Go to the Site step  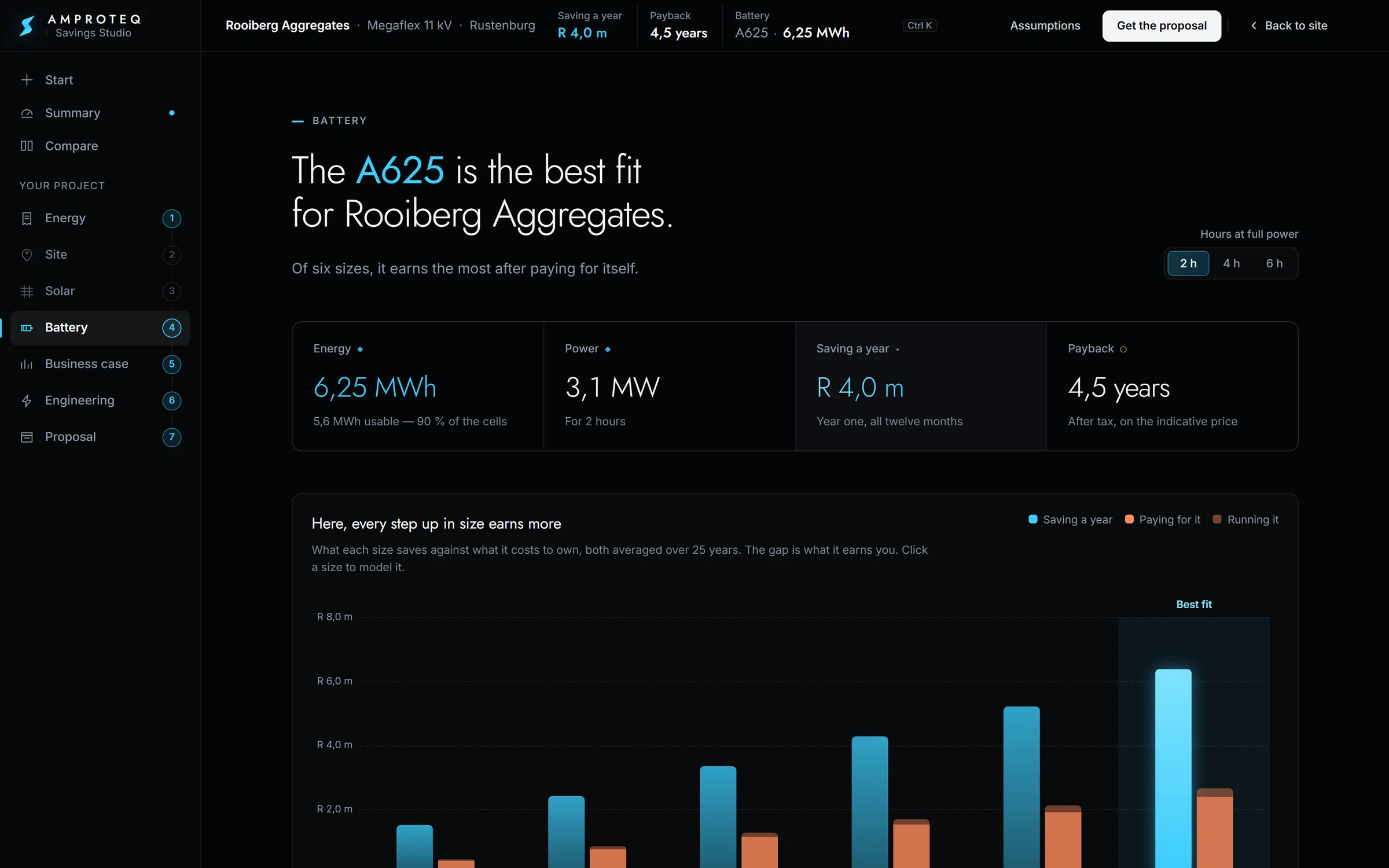click(x=100, y=255)
